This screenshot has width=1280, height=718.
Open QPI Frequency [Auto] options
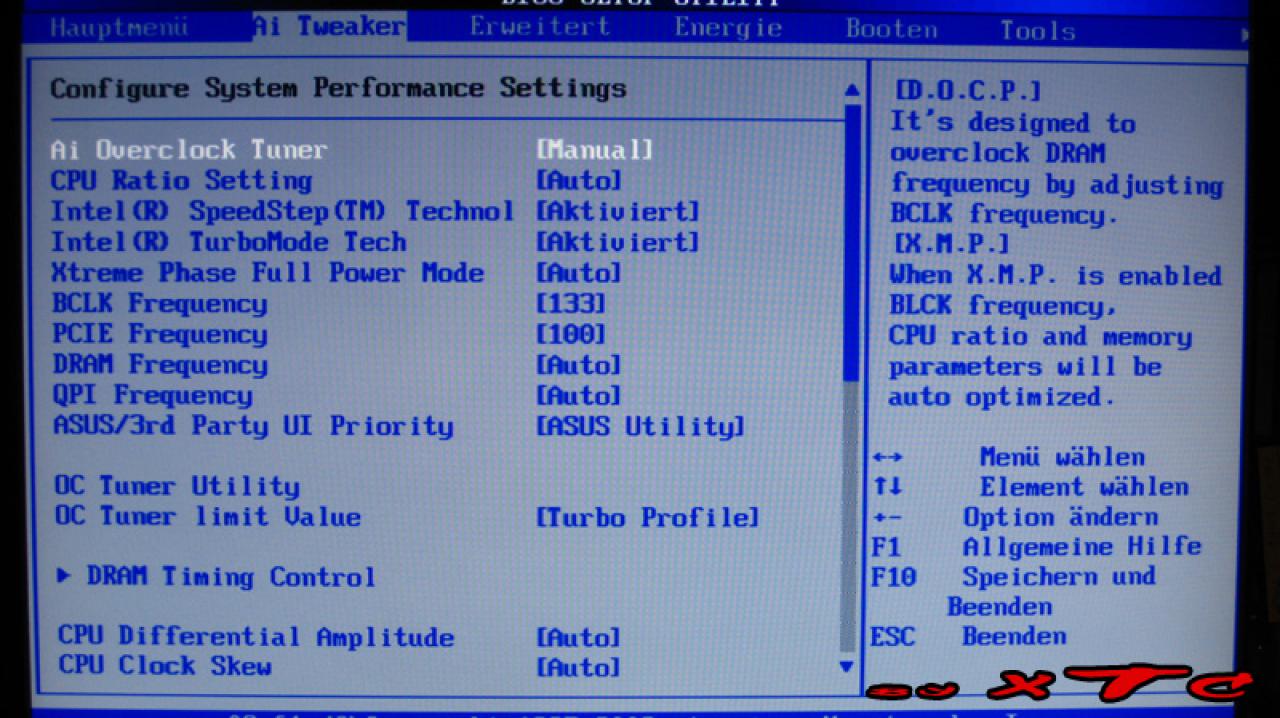[579, 396]
